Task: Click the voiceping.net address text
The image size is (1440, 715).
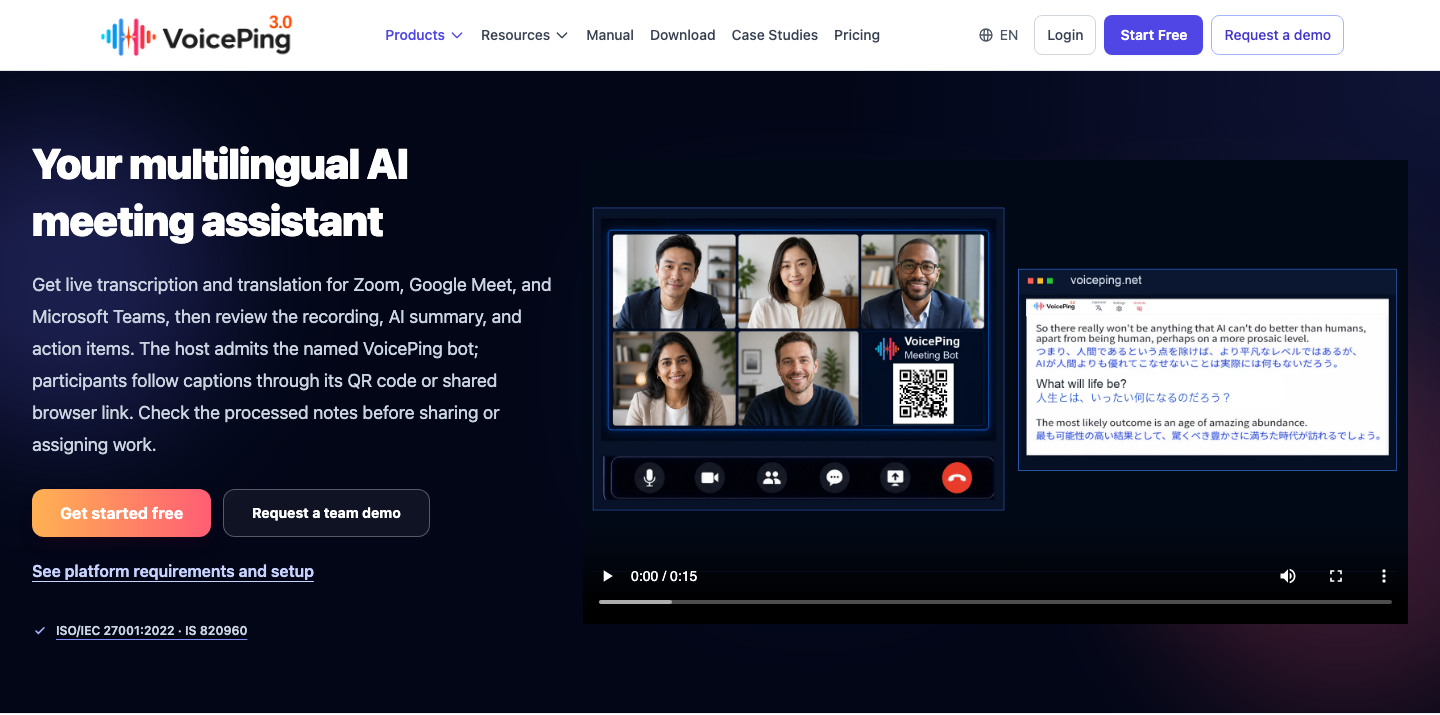Action: point(1106,281)
